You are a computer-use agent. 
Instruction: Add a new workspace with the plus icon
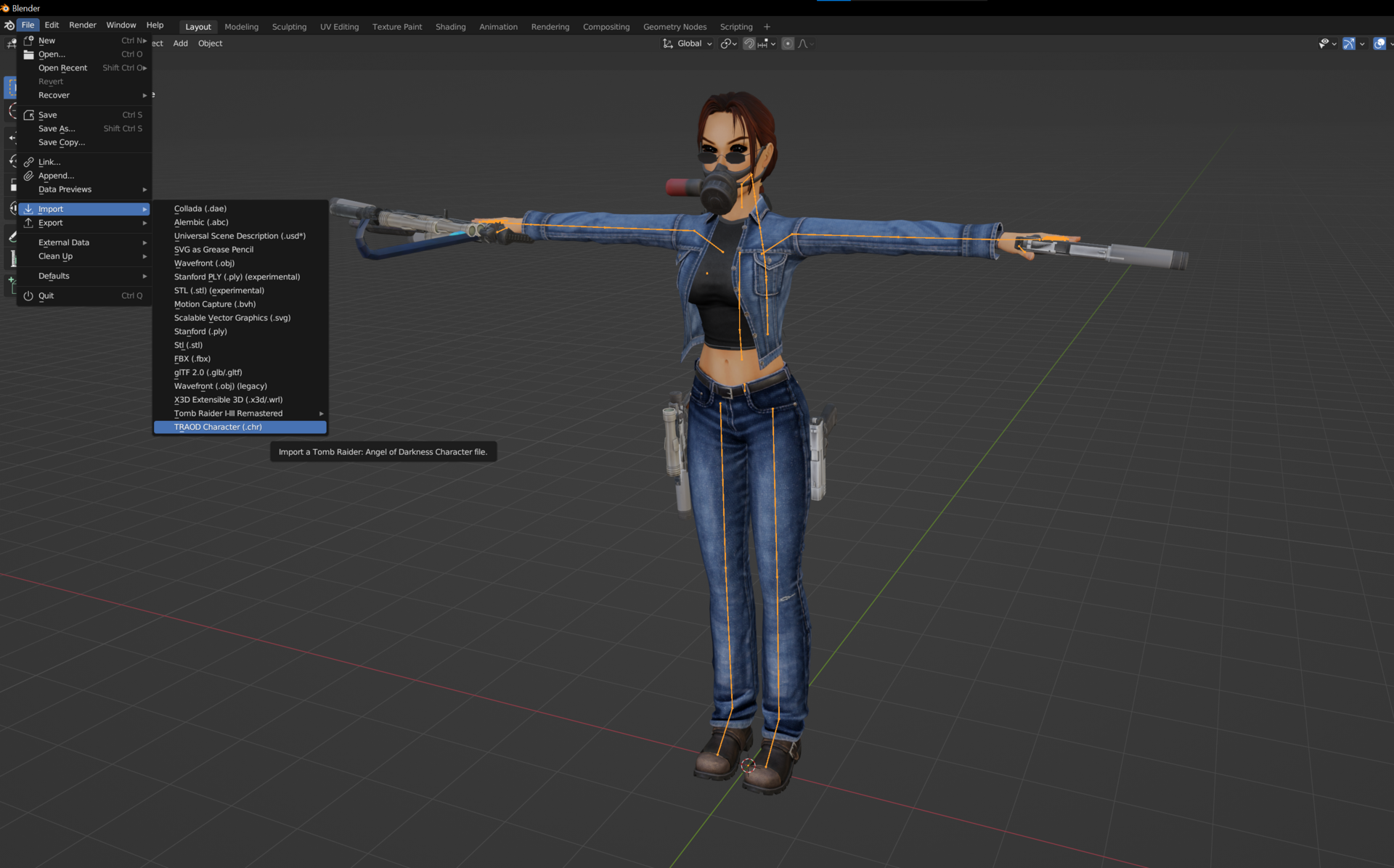point(767,27)
